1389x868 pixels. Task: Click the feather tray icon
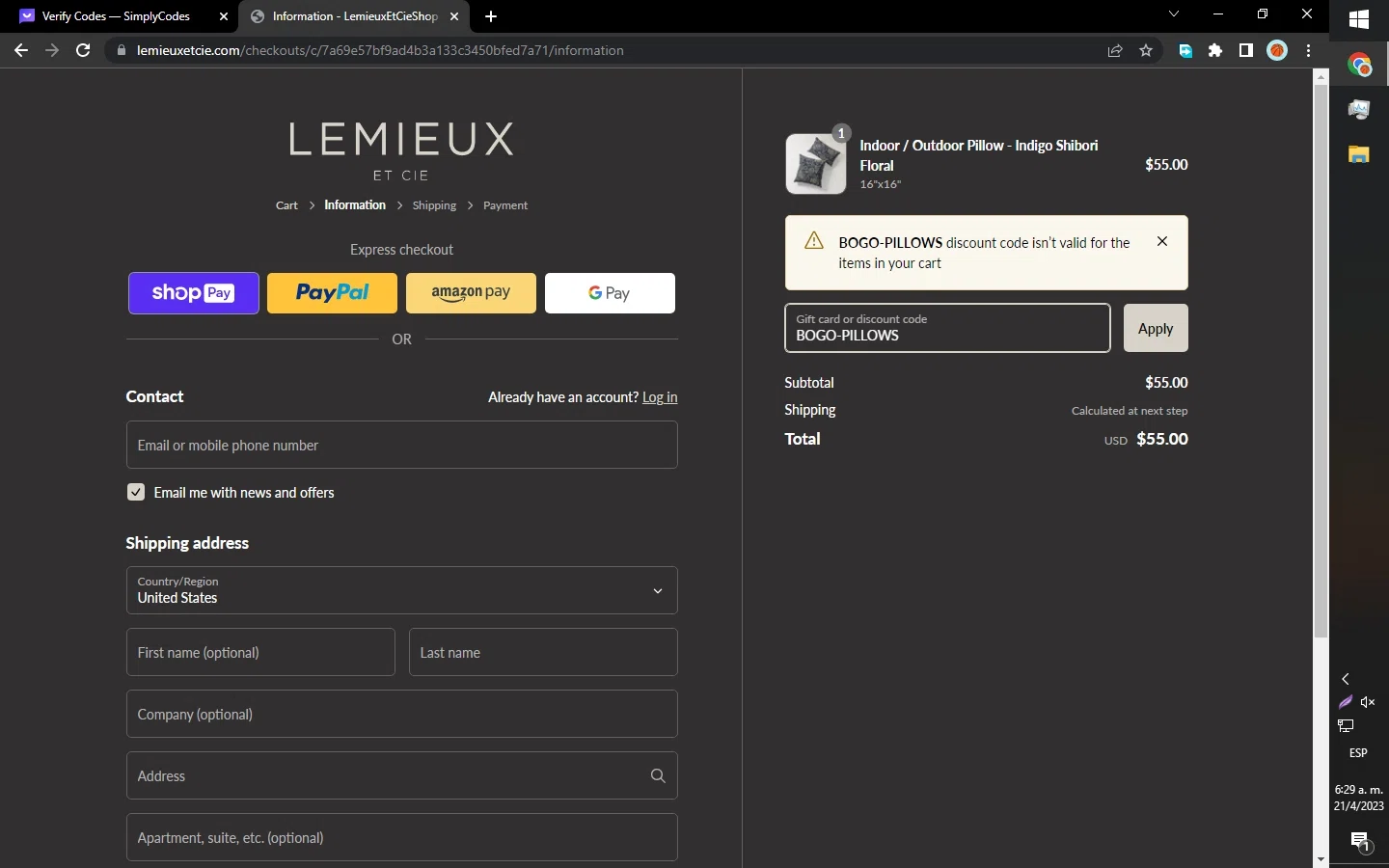pos(1346,702)
